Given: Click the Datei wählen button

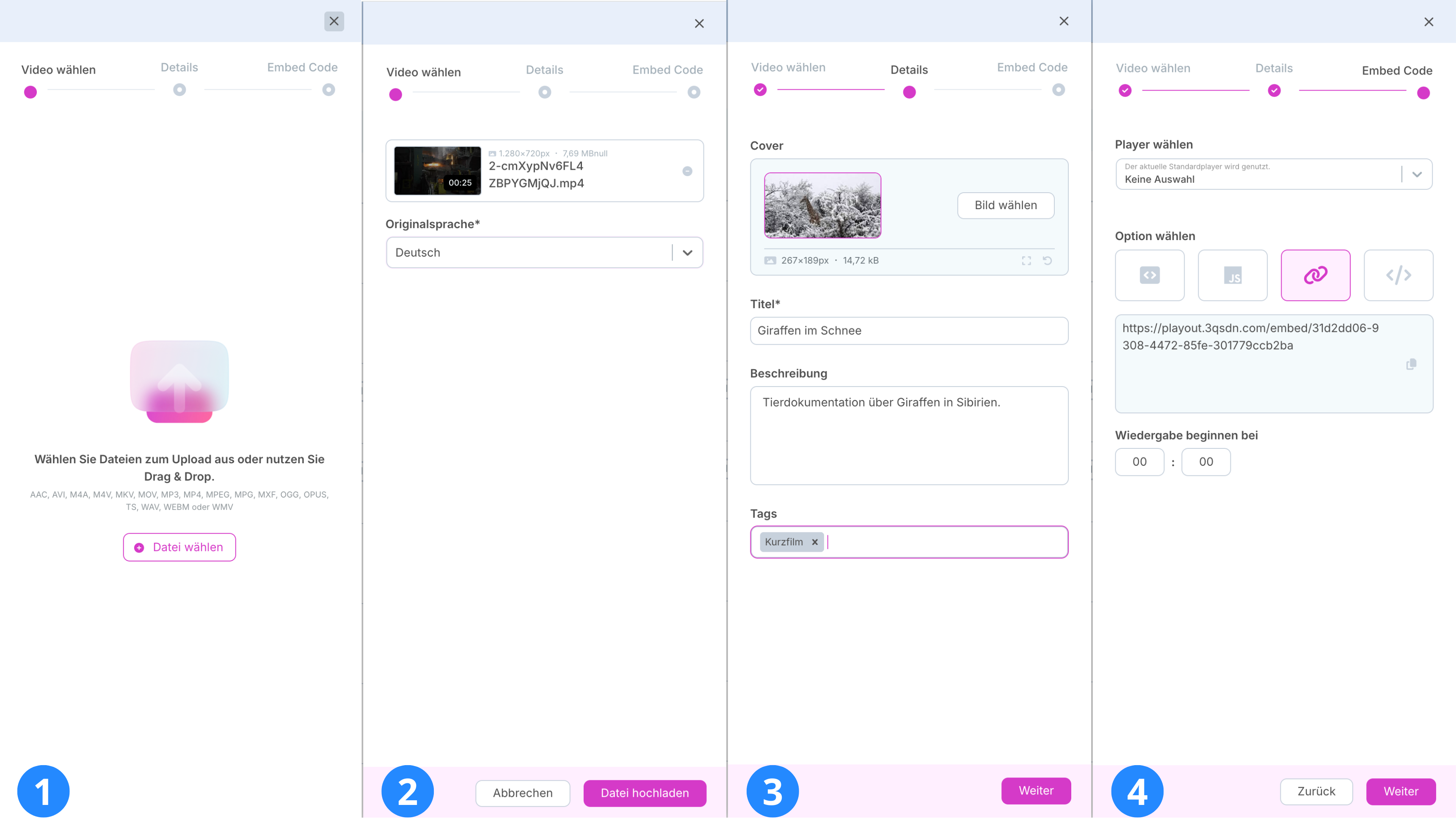Looking at the screenshot, I should [x=179, y=547].
